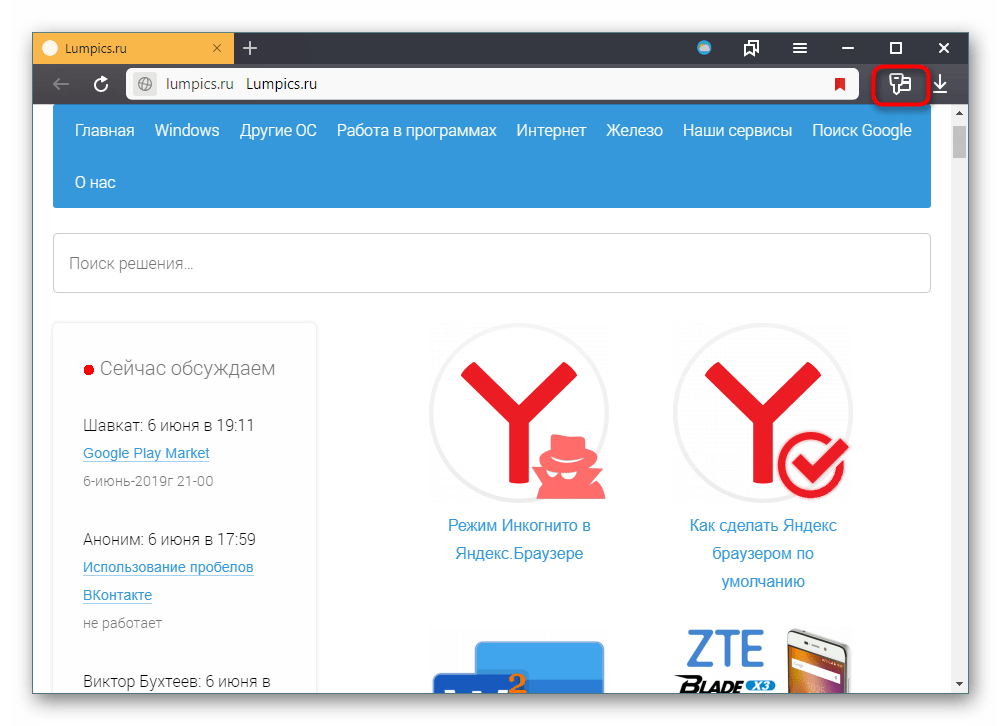The height and width of the screenshot is (726, 1001).
Task: Click the scrollbar down arrow
Action: pyautogui.click(x=959, y=682)
